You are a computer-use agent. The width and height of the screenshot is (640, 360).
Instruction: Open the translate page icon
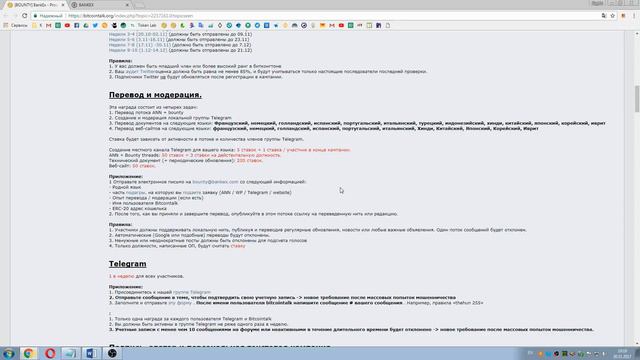coord(604,16)
